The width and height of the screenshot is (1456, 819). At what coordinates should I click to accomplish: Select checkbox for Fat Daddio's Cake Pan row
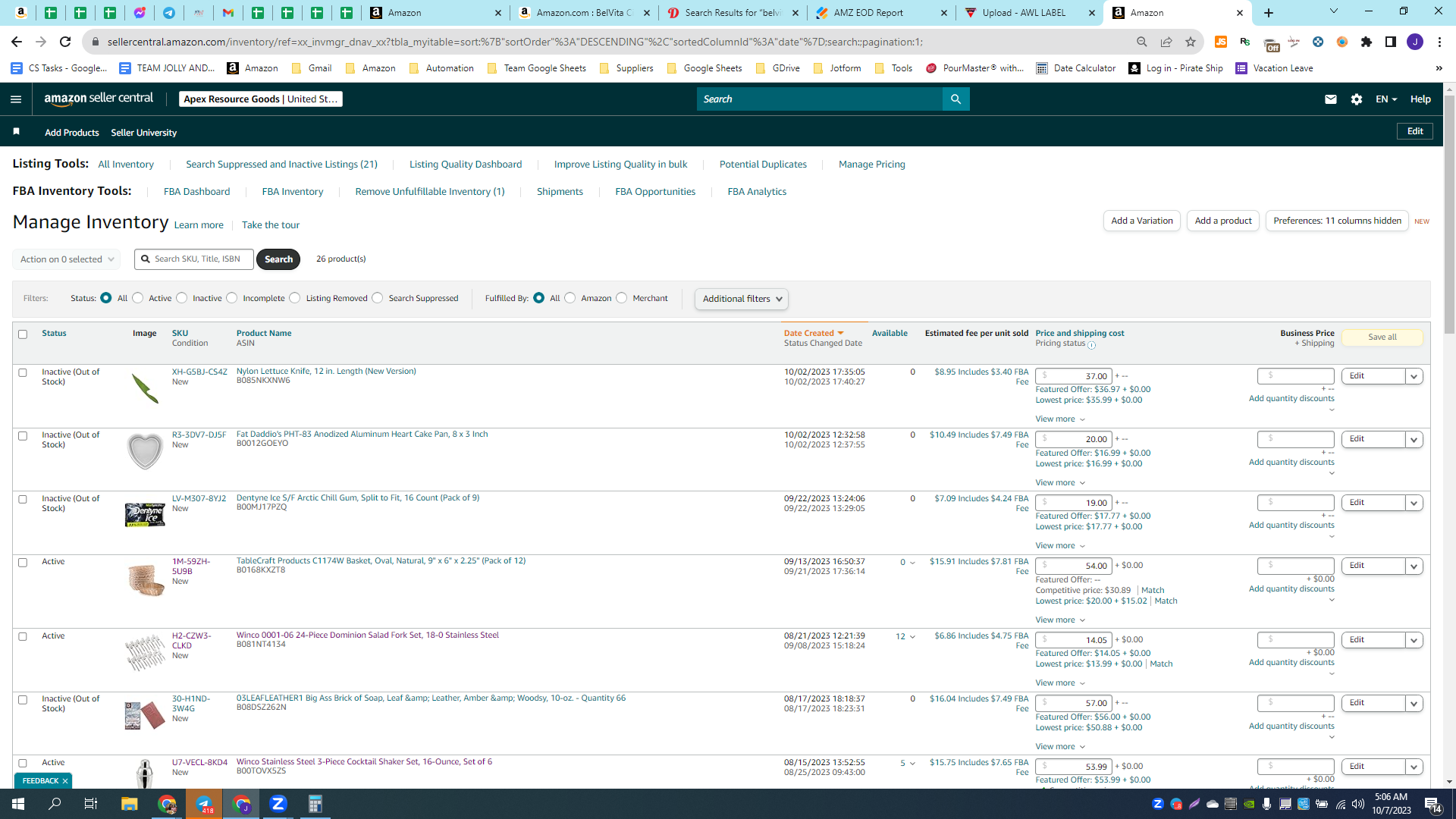23,436
